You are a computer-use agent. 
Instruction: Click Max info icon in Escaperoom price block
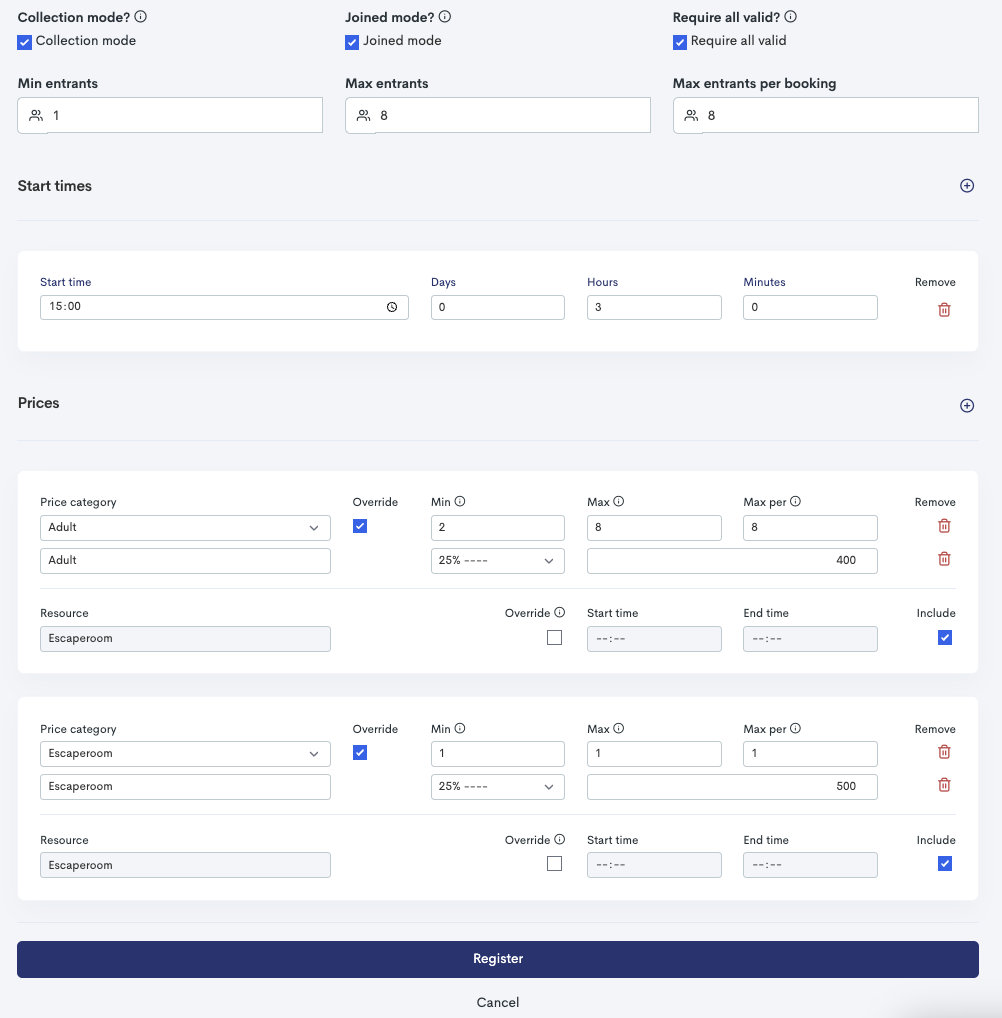point(618,728)
